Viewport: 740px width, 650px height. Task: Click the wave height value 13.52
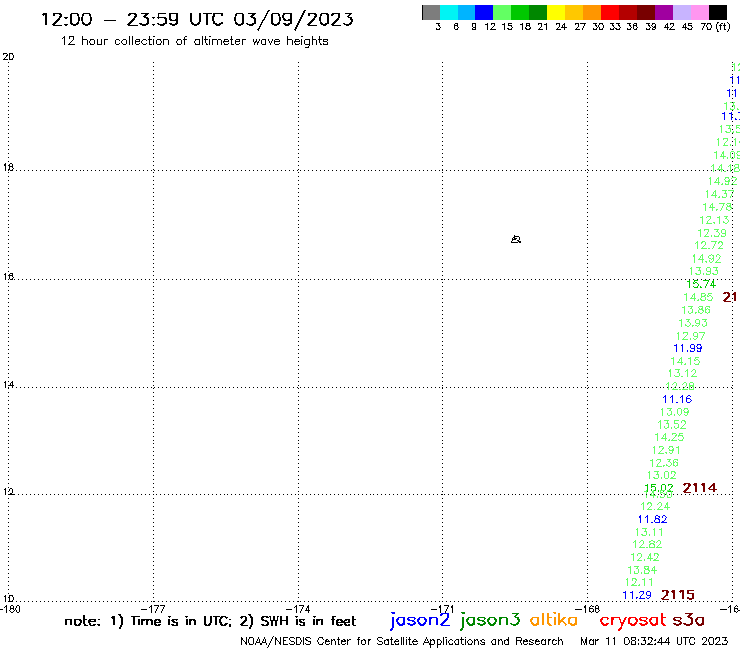pyautogui.click(x=672, y=424)
